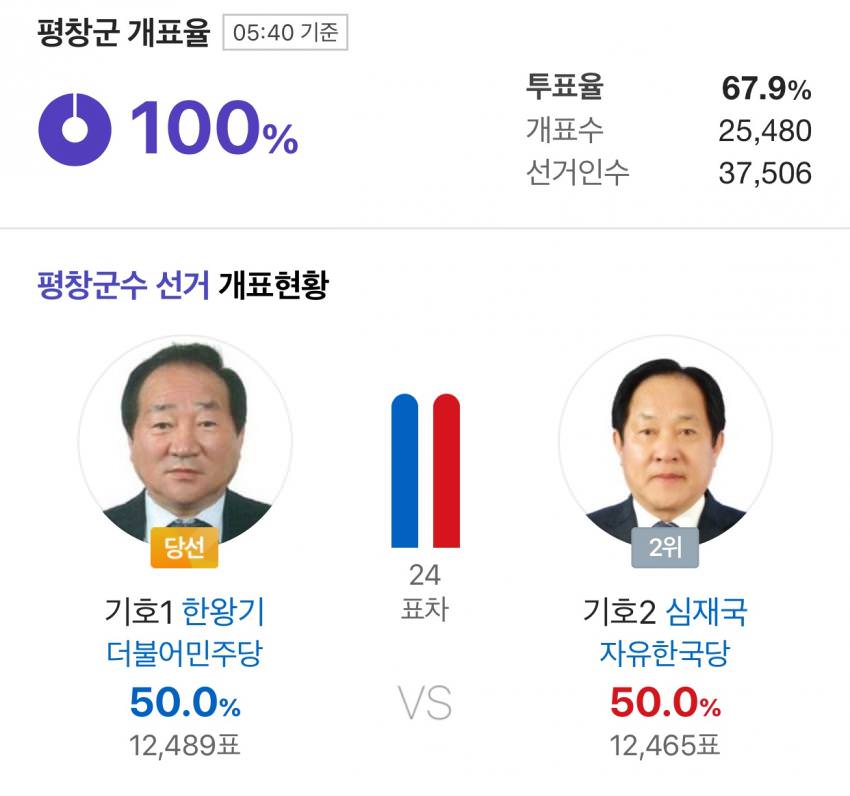Image resolution: width=850 pixels, height=796 pixels.
Task: Click the blue vote bar
Action: pyautogui.click(x=404, y=471)
